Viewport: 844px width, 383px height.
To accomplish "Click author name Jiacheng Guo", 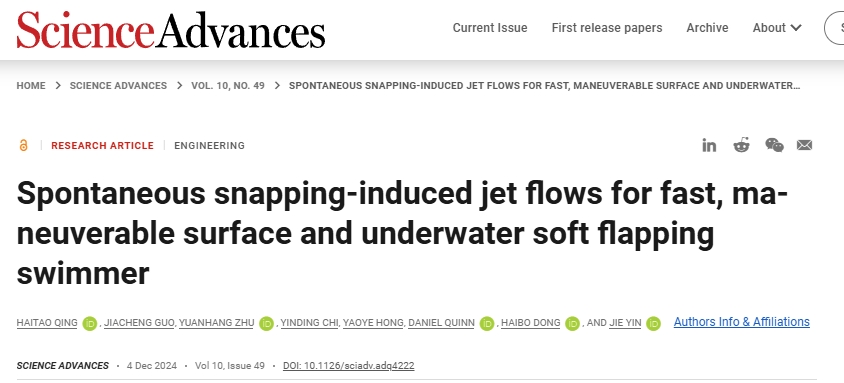I will pyautogui.click(x=139, y=323).
